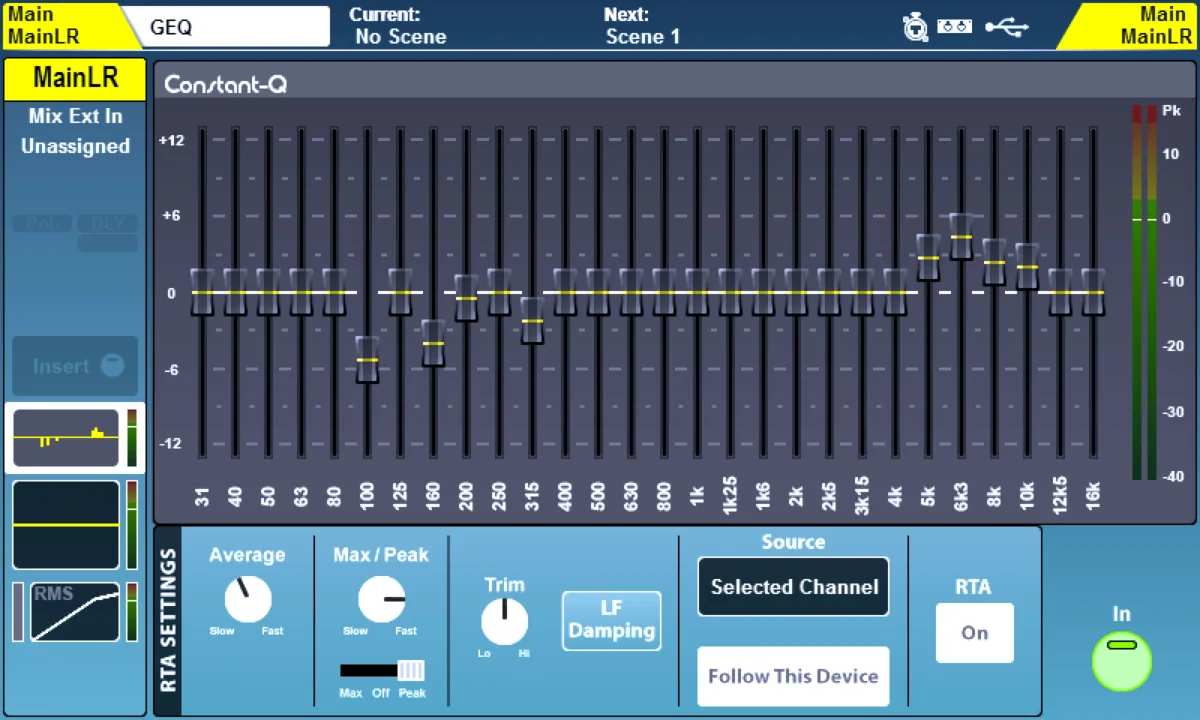Click the 80 Hz fader

334,292
